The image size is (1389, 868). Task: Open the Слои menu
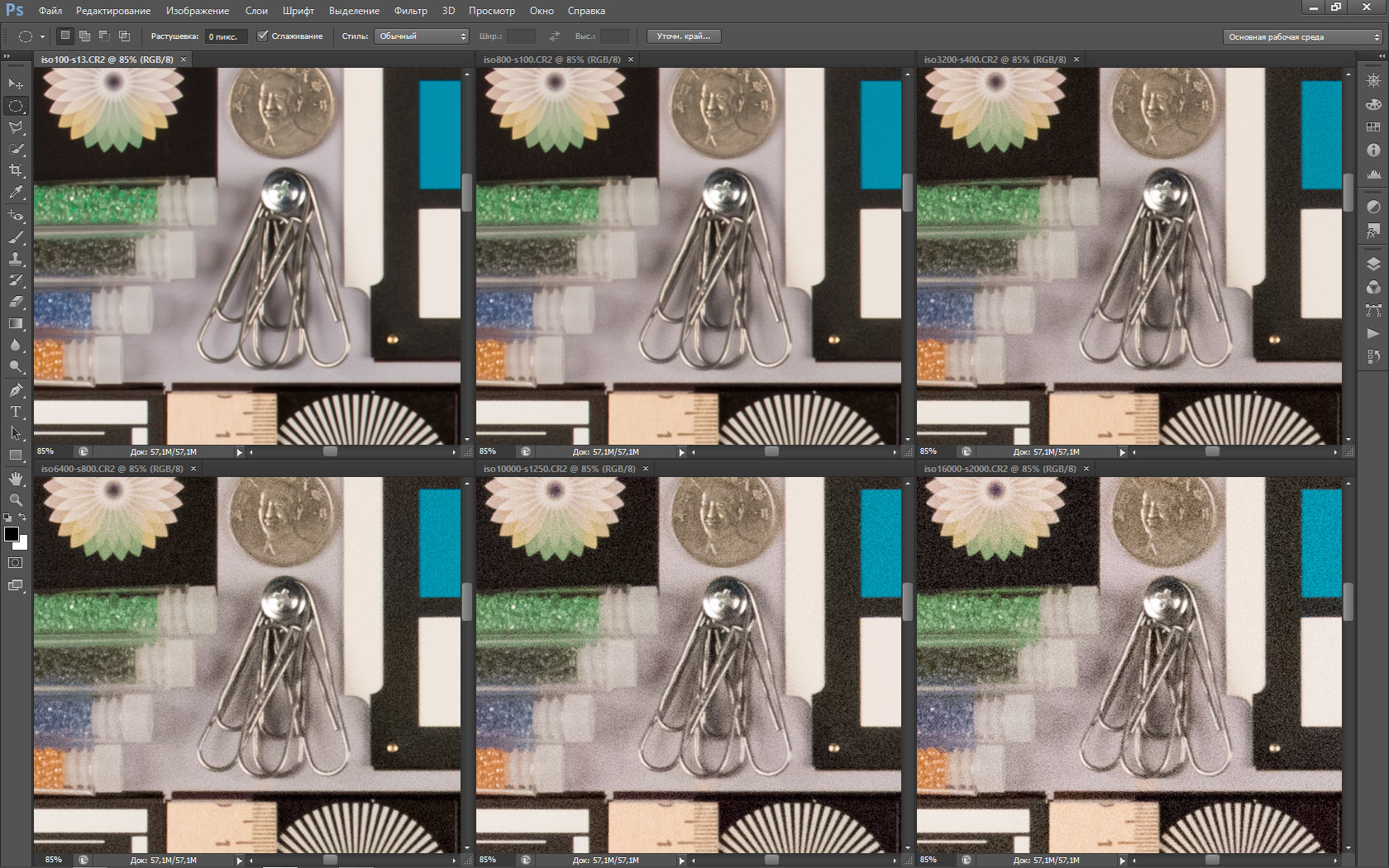(256, 11)
